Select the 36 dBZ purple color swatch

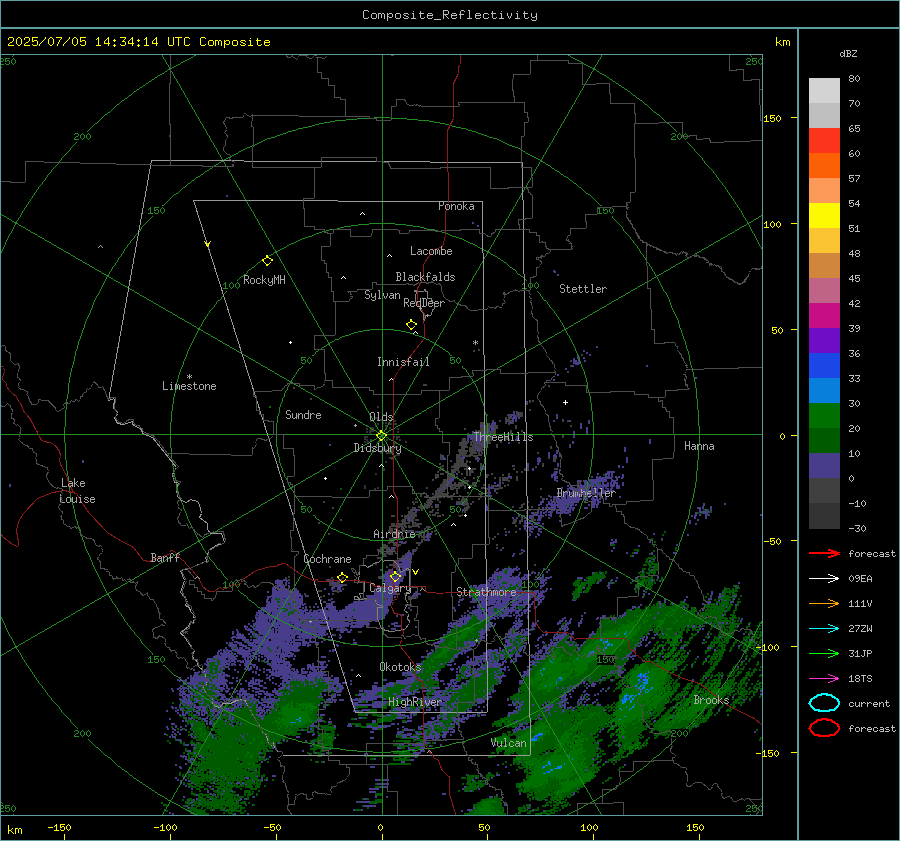[824, 340]
